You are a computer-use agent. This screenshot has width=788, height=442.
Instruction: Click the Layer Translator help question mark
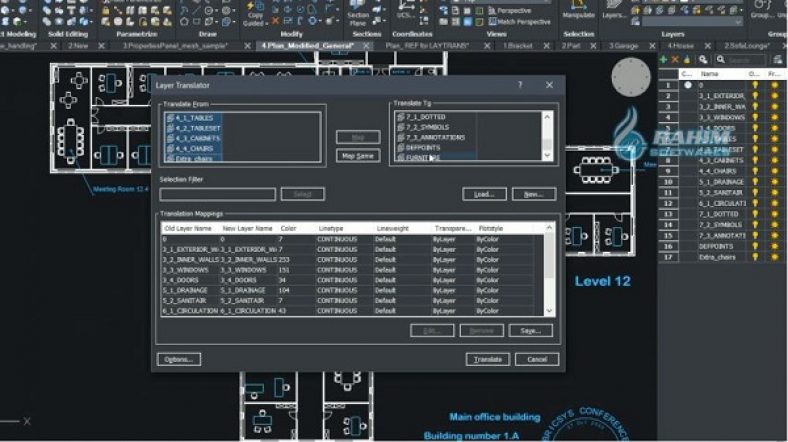(519, 85)
